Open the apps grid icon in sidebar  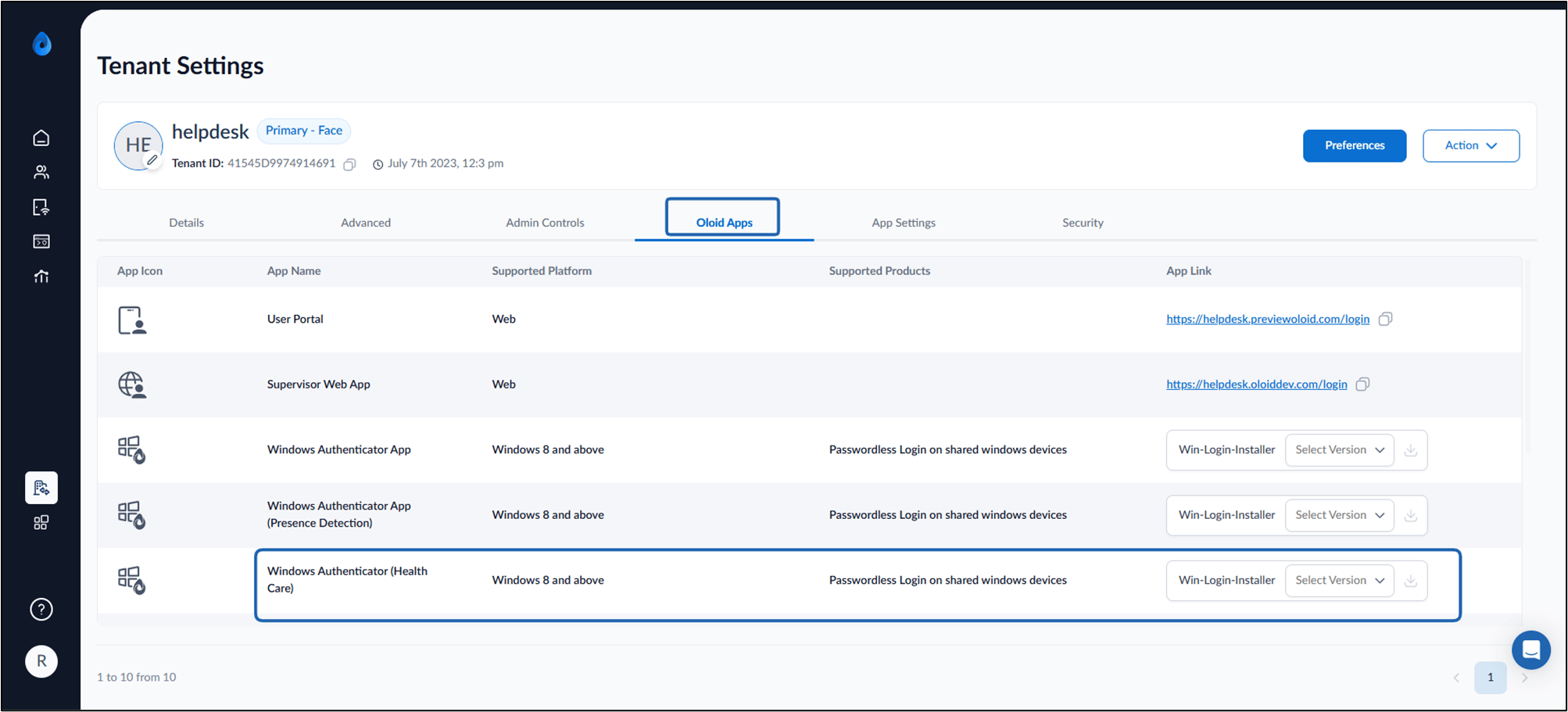41,523
